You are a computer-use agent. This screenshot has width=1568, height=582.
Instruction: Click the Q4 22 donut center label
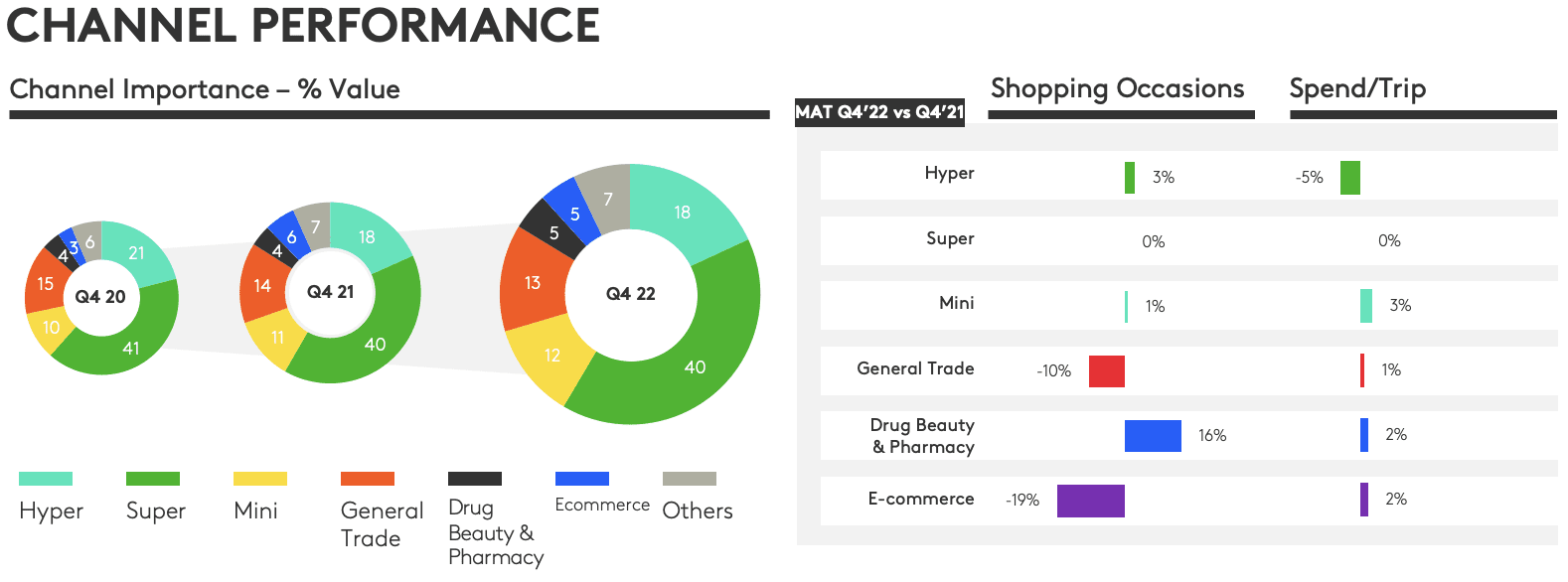click(x=631, y=294)
